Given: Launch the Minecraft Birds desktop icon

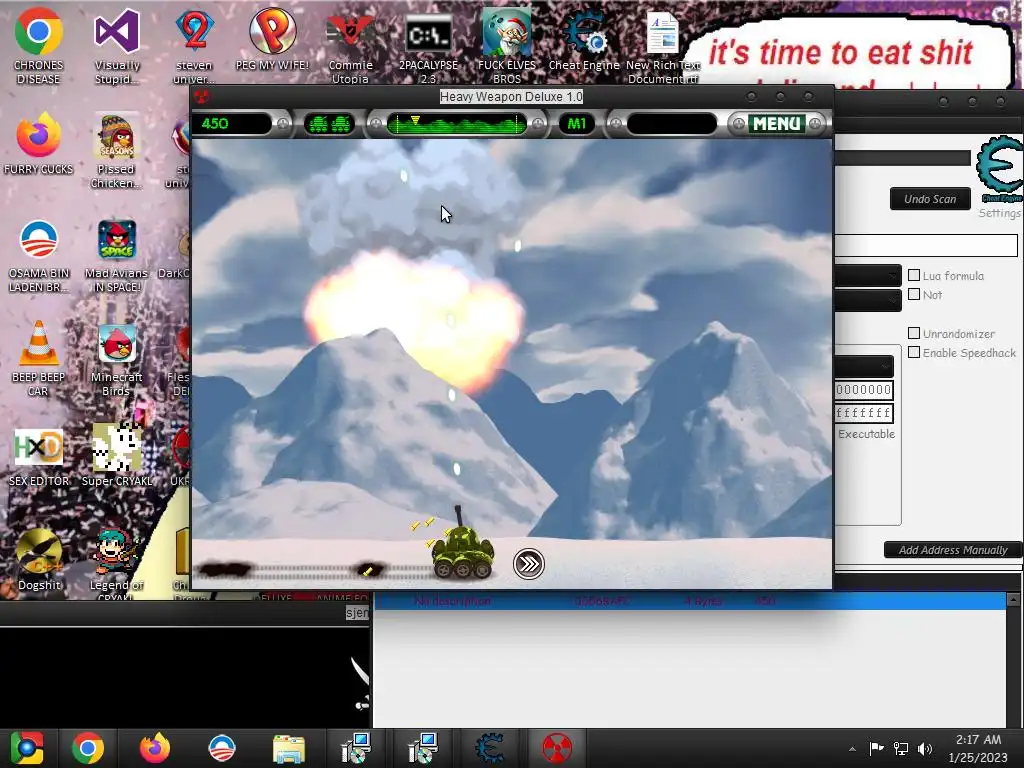Looking at the screenshot, I should 116,358.
